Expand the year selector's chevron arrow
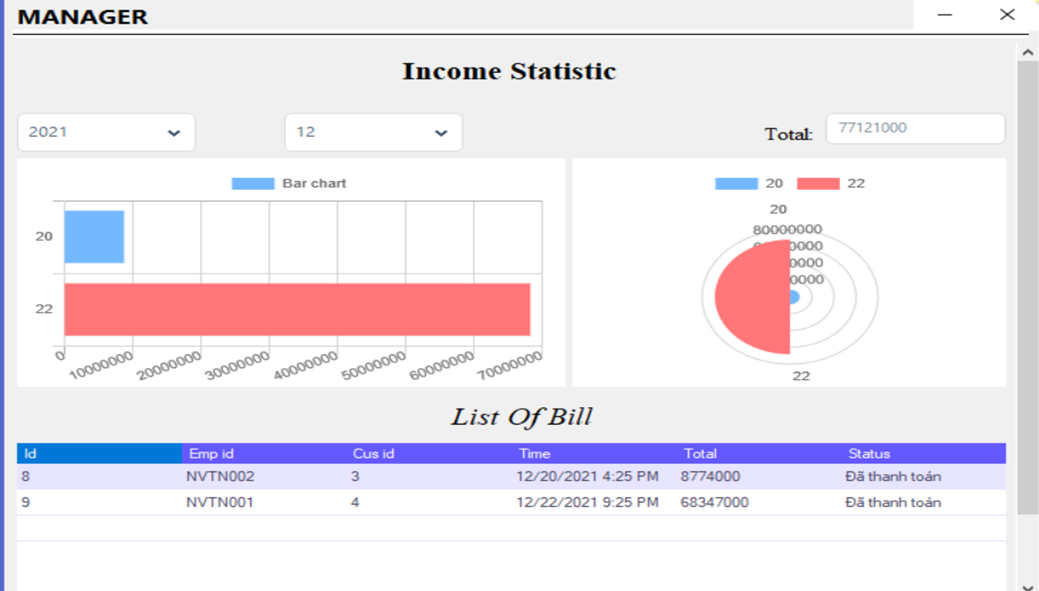This screenshot has width=1039, height=591. pyautogui.click(x=175, y=132)
